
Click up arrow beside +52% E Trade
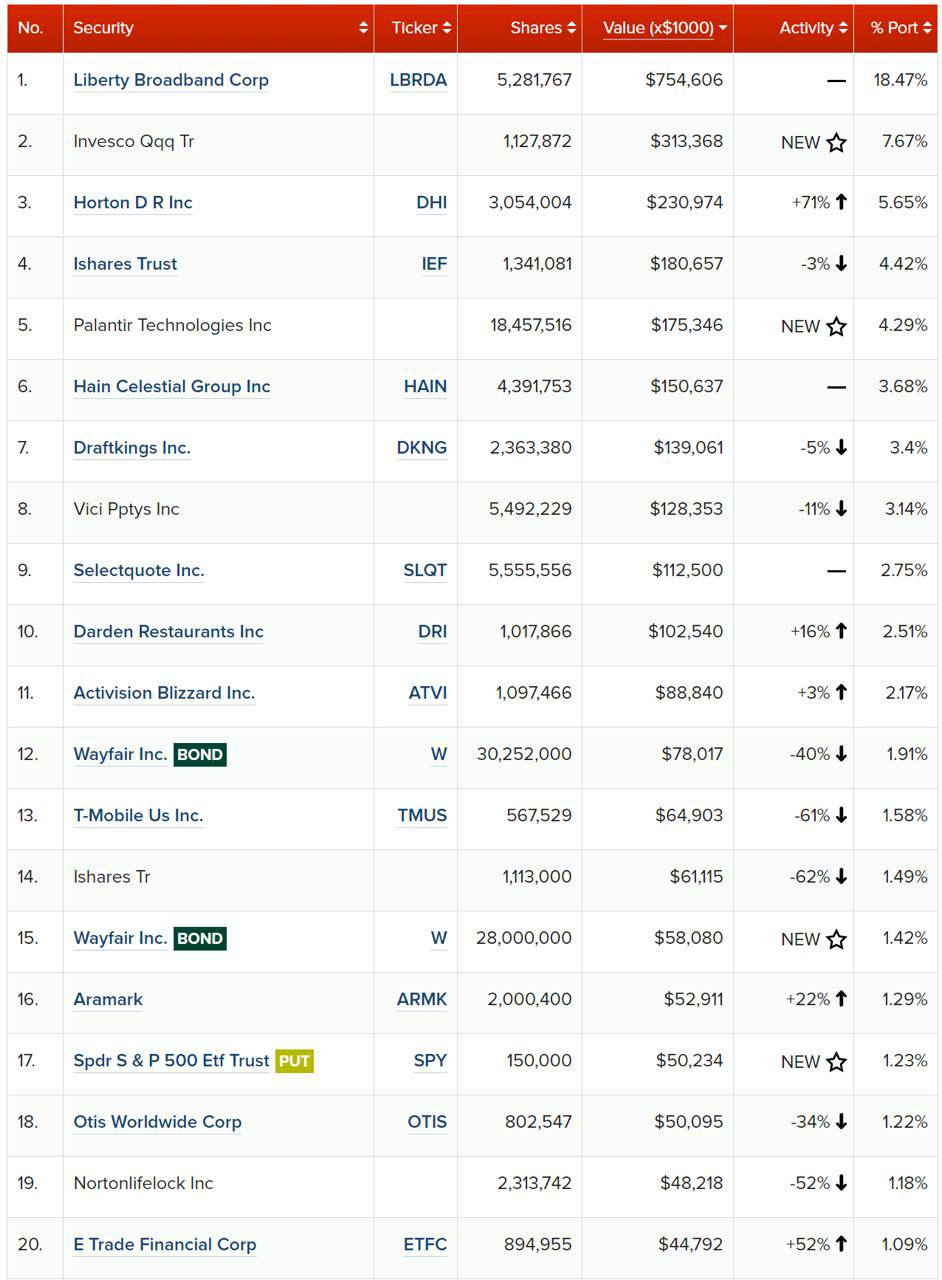(x=841, y=1245)
